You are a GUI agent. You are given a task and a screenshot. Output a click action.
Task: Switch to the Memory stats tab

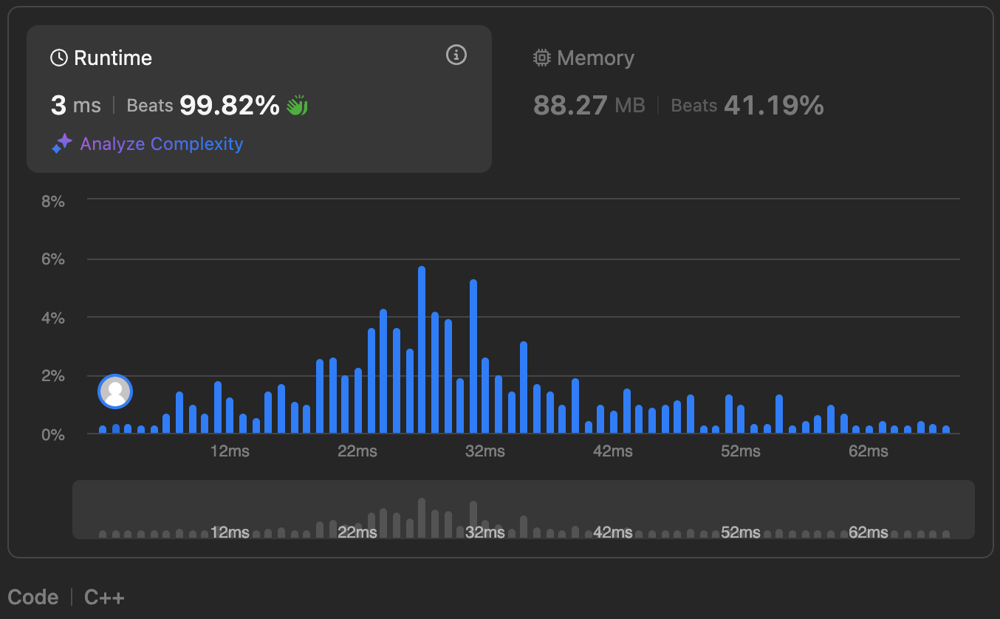point(595,58)
